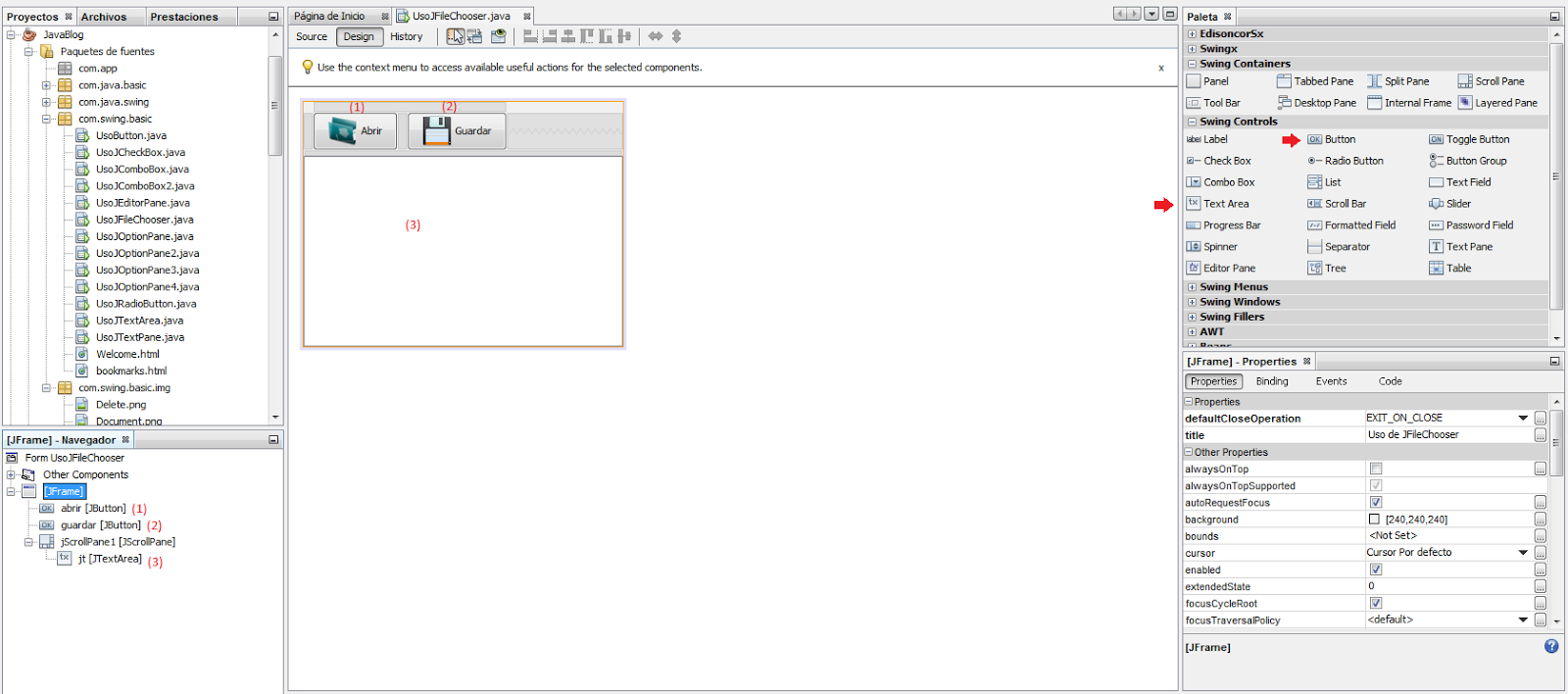Pick the Text Field palette component

pos(1459,182)
